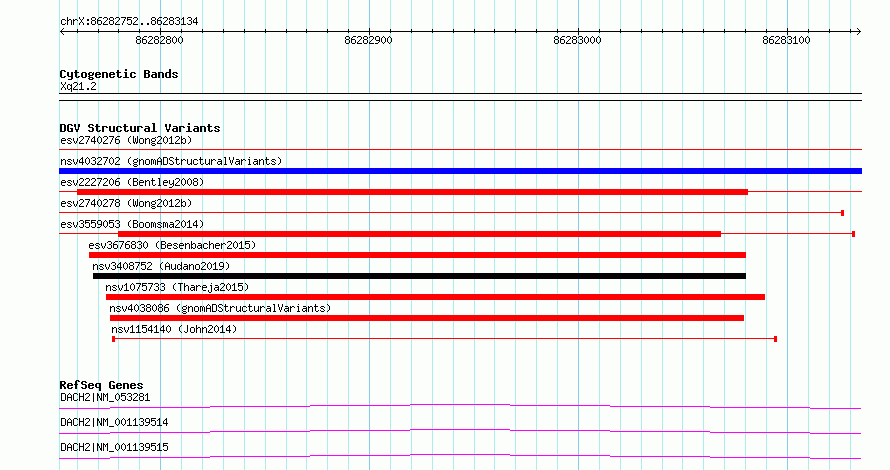890x470 pixels.
Task: Click the thin esv2740278 variant line
Action: coord(451,213)
